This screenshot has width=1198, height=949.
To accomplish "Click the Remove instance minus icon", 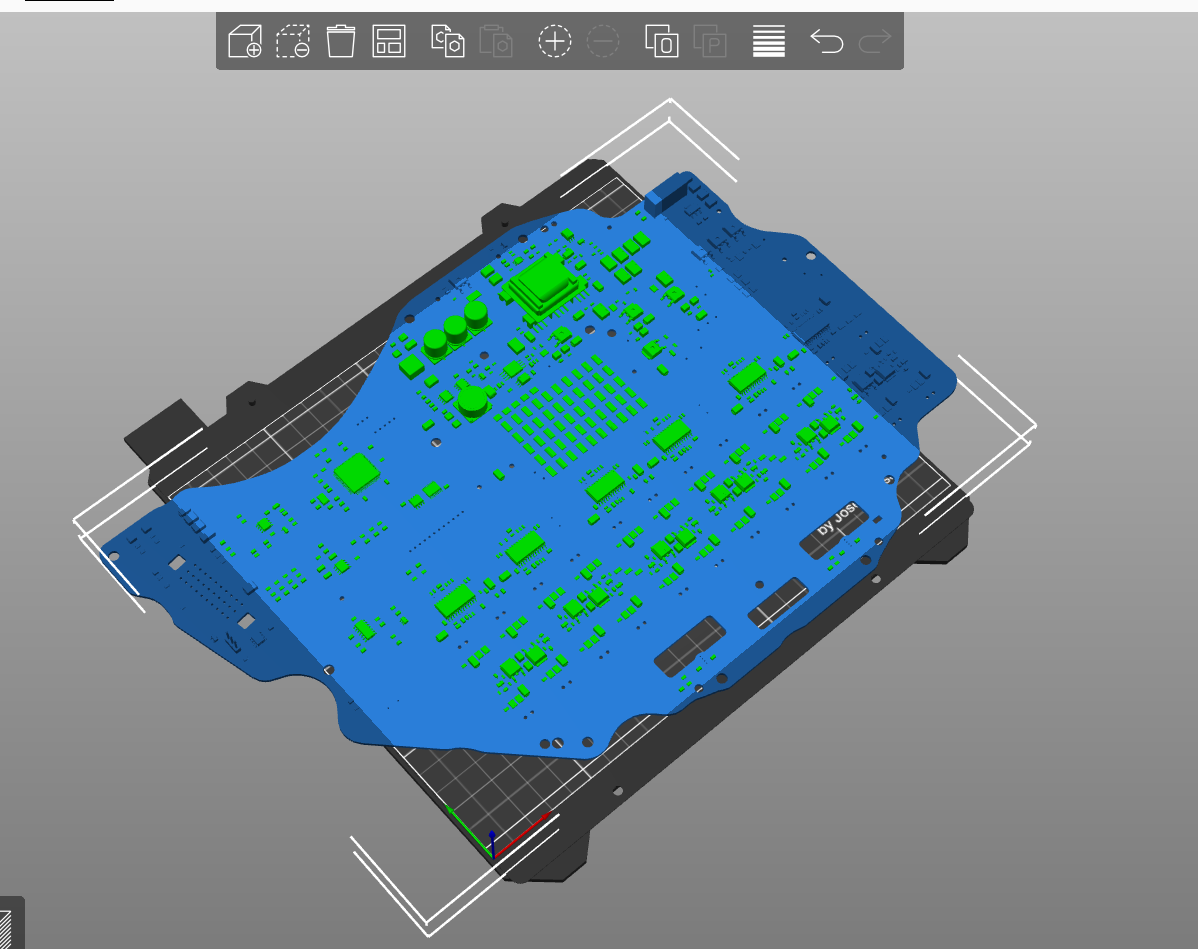I will pos(603,41).
